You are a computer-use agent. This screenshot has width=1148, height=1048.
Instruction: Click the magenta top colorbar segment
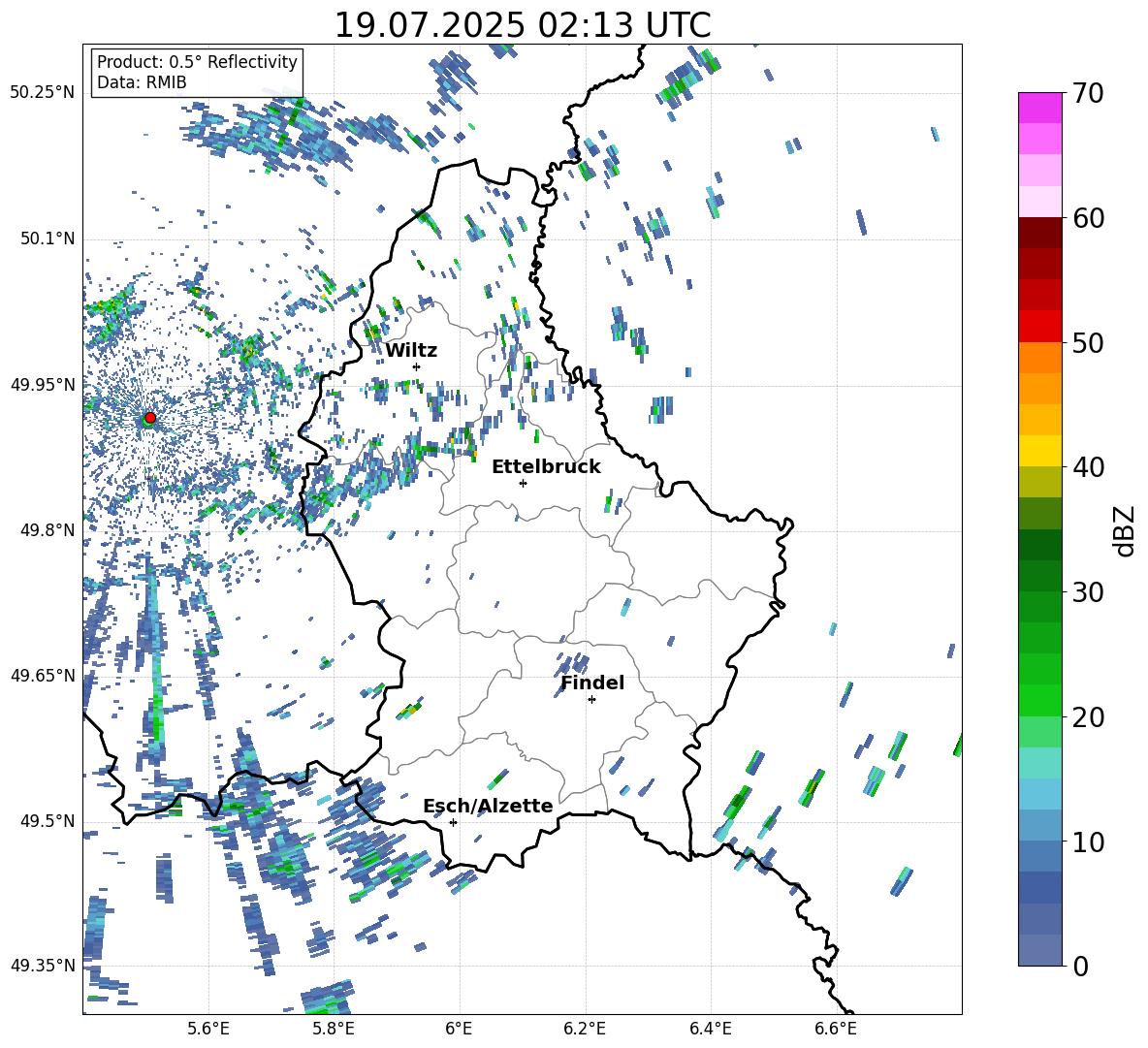(x=1039, y=108)
